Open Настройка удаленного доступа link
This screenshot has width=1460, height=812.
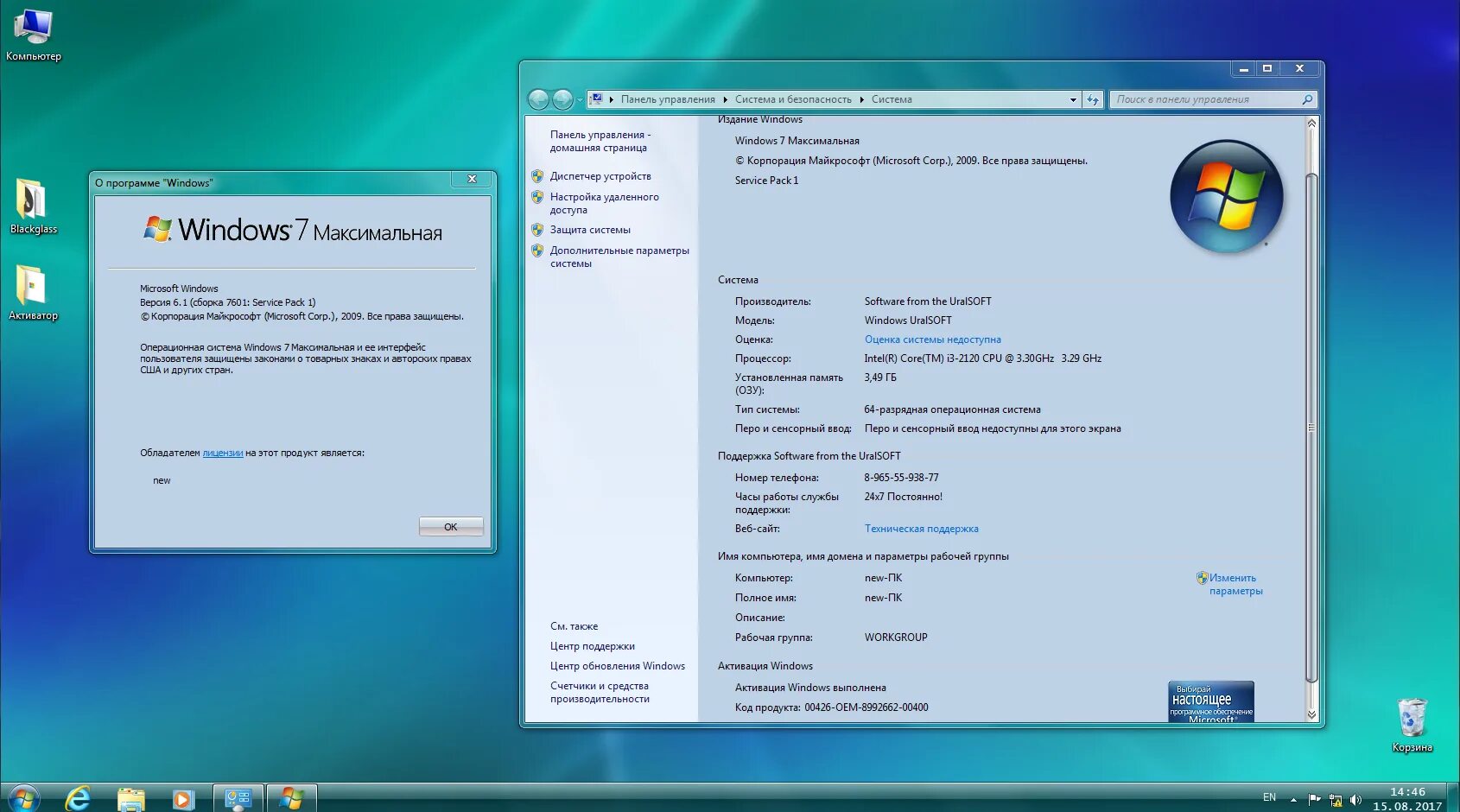tap(605, 203)
